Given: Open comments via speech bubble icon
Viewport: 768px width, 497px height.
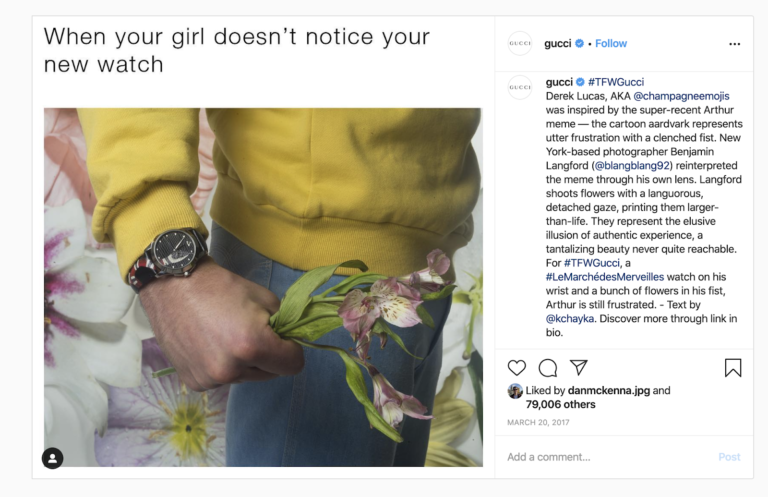Looking at the screenshot, I should point(548,368).
